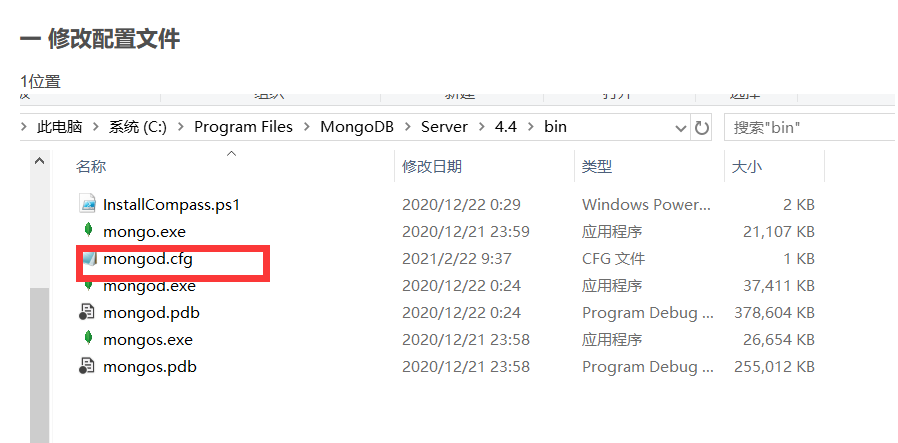898x443 pixels.
Task: Select the mongod.exe file name
Action: click(149, 286)
